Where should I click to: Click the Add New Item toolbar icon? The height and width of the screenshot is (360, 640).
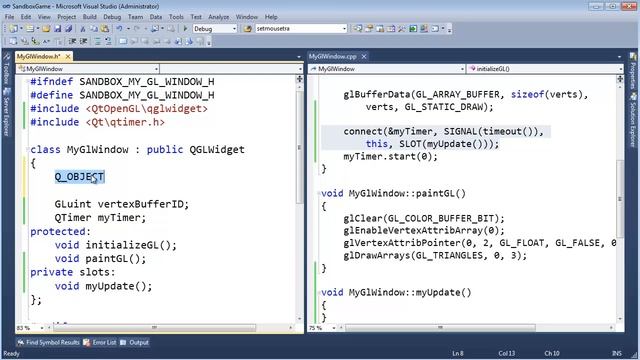point(30,29)
